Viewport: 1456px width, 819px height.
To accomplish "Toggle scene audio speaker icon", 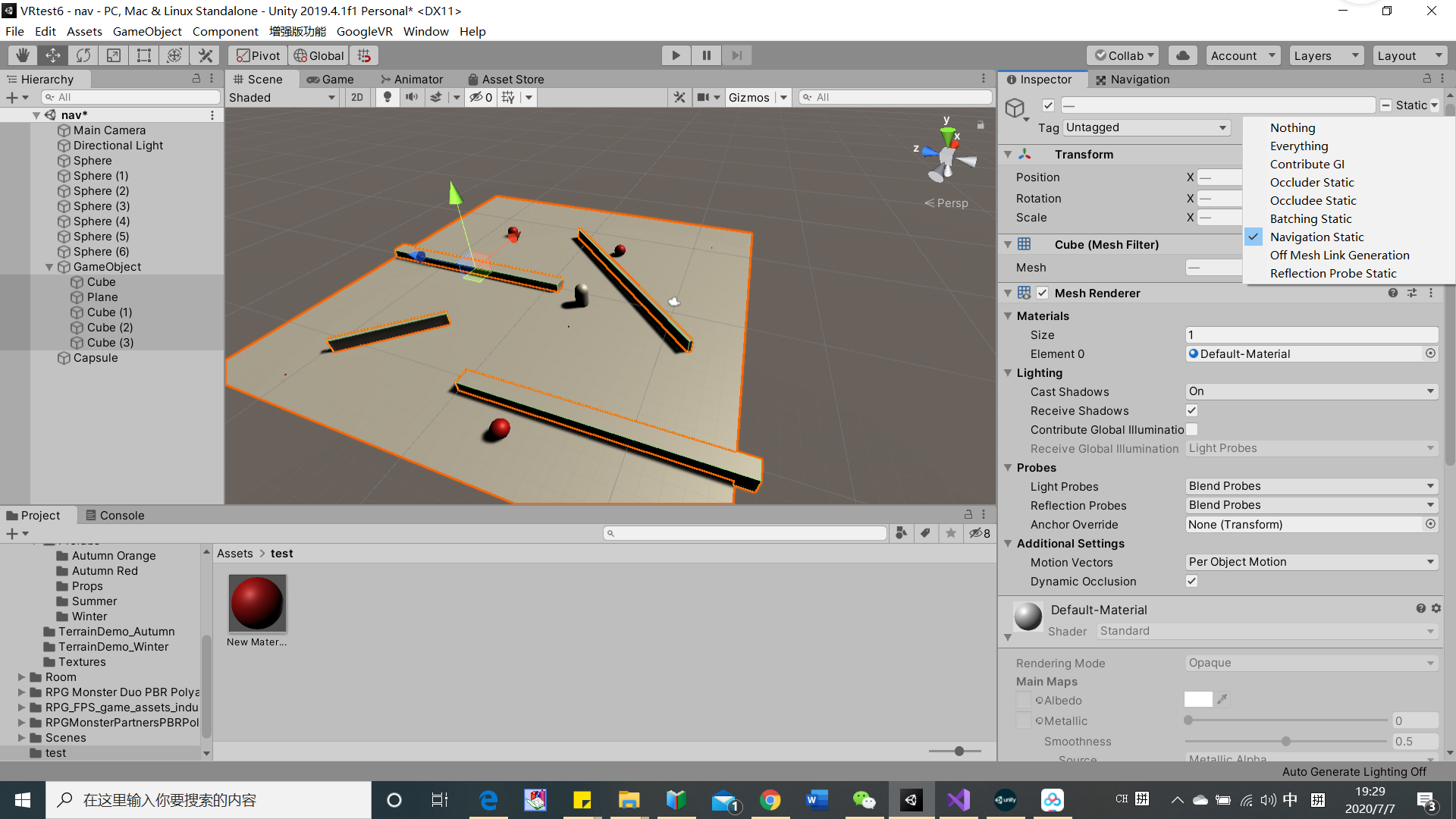I will (411, 97).
